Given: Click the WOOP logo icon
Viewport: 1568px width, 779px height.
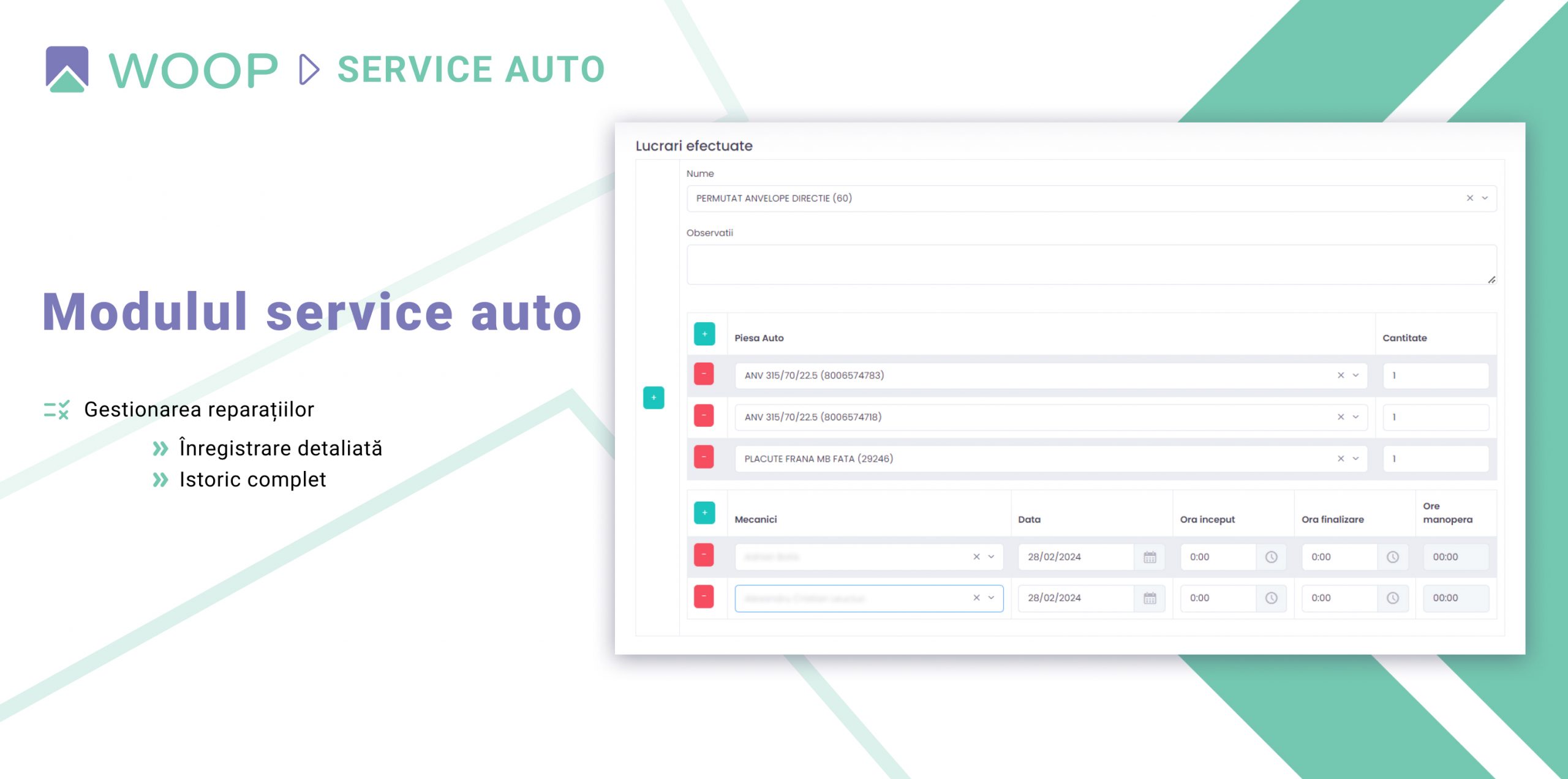Looking at the screenshot, I should tap(67, 69).
